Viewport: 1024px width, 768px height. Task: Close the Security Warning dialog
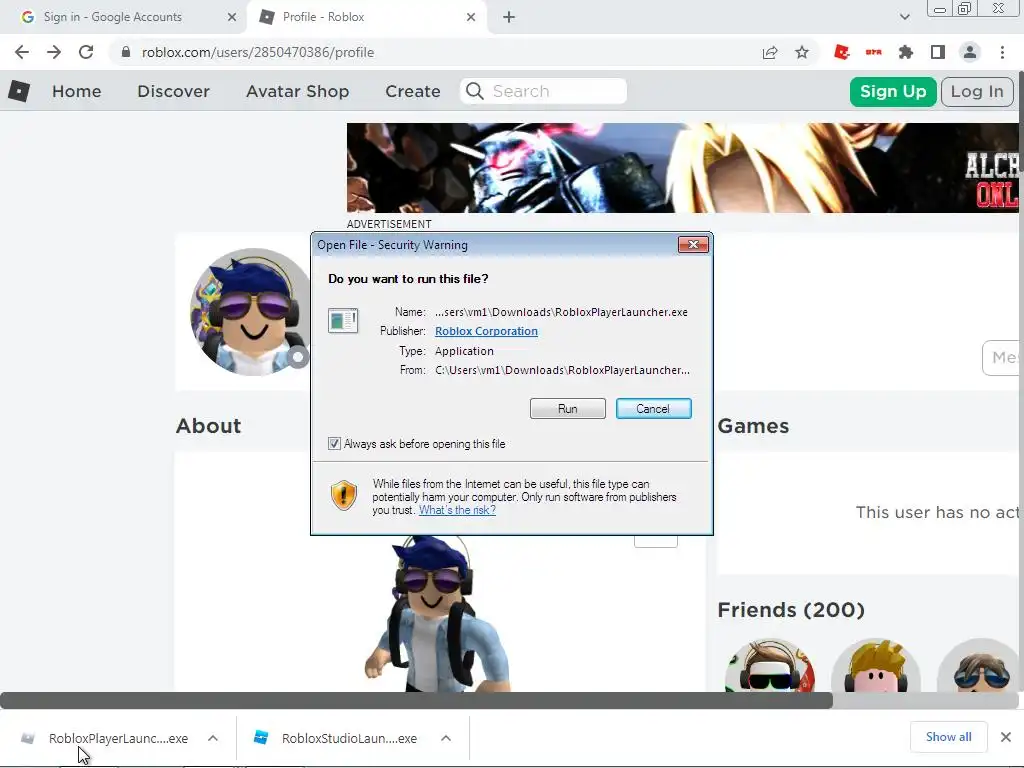click(693, 244)
